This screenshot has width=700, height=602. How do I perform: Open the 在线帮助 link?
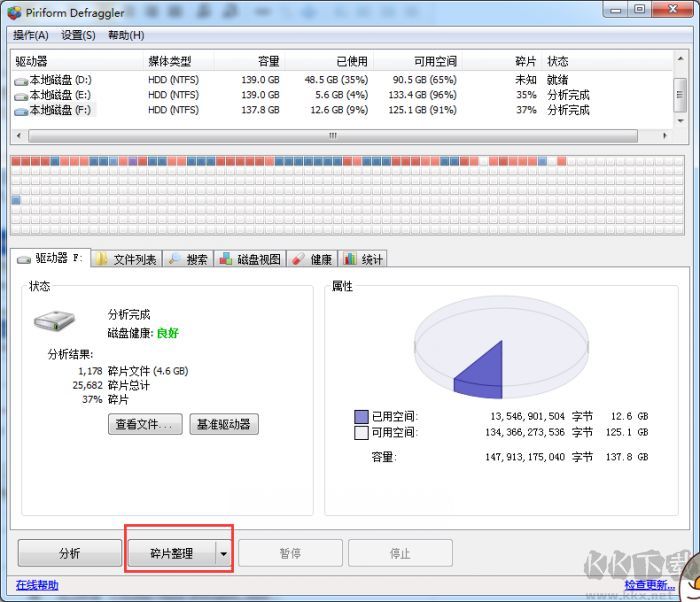coord(37,585)
